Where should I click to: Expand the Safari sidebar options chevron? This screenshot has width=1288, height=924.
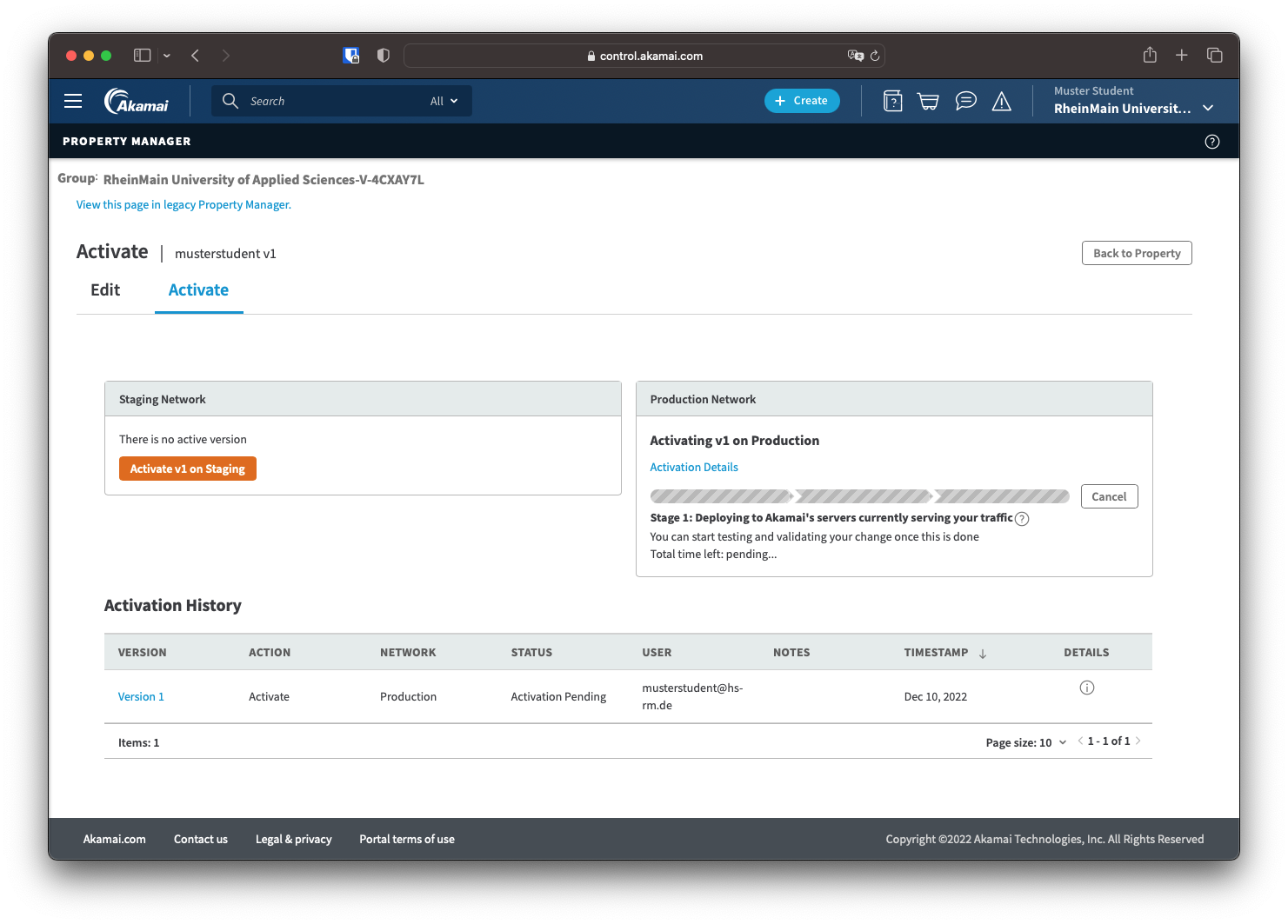tap(167, 56)
